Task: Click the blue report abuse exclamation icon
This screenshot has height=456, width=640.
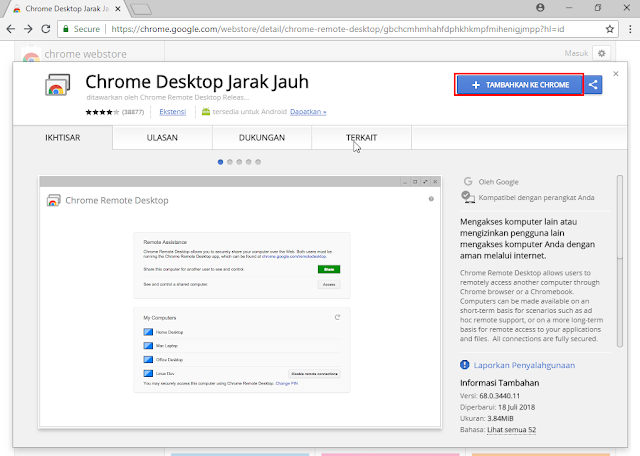Action: 464,365
